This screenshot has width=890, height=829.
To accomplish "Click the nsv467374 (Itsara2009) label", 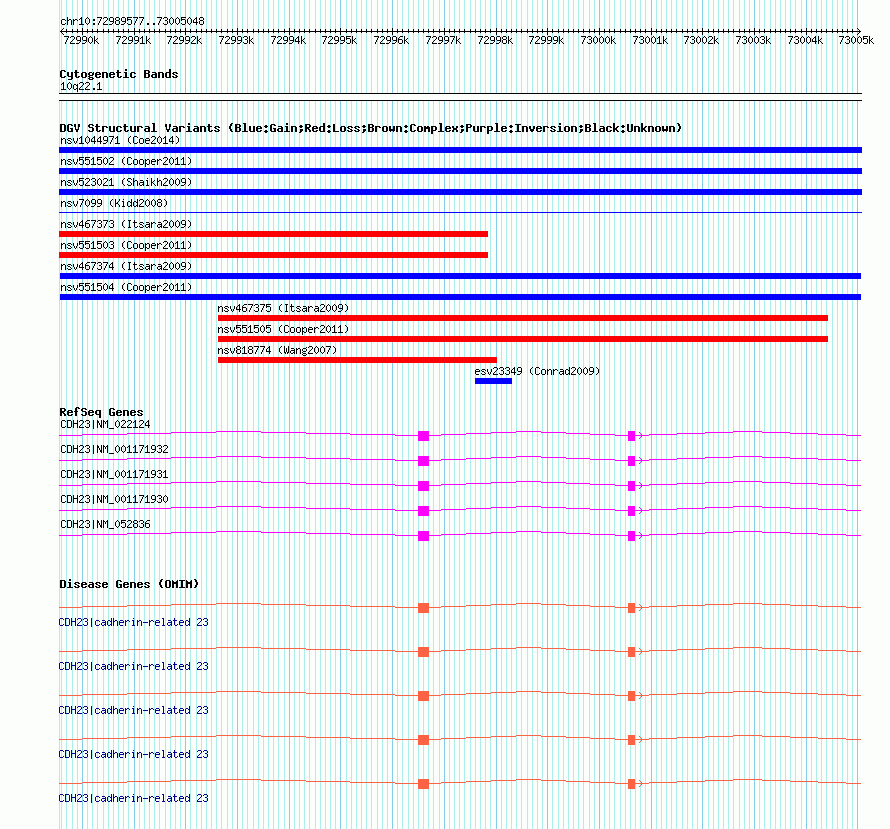I will coord(126,266).
